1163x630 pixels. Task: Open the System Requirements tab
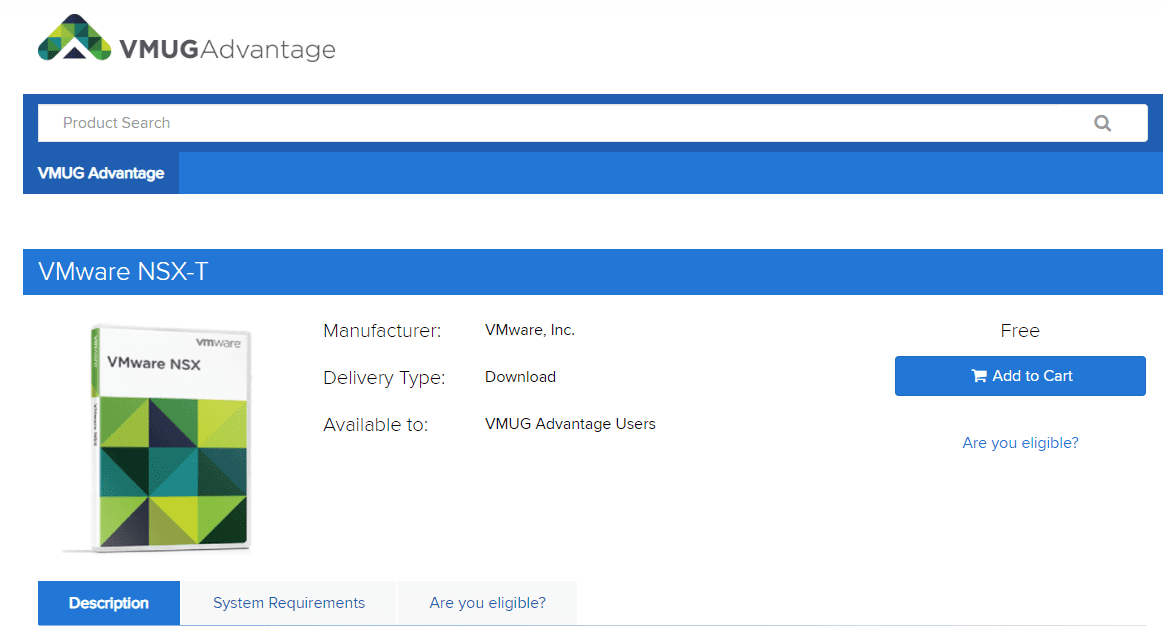289,603
